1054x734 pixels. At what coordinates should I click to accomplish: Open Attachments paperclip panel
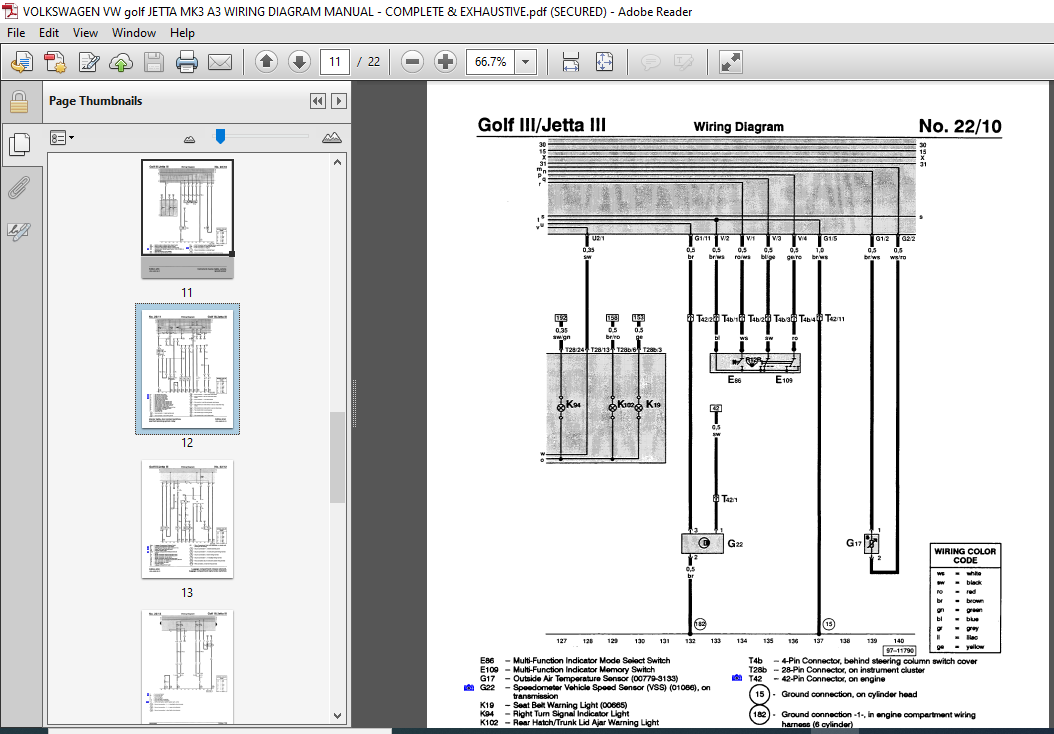(19, 188)
